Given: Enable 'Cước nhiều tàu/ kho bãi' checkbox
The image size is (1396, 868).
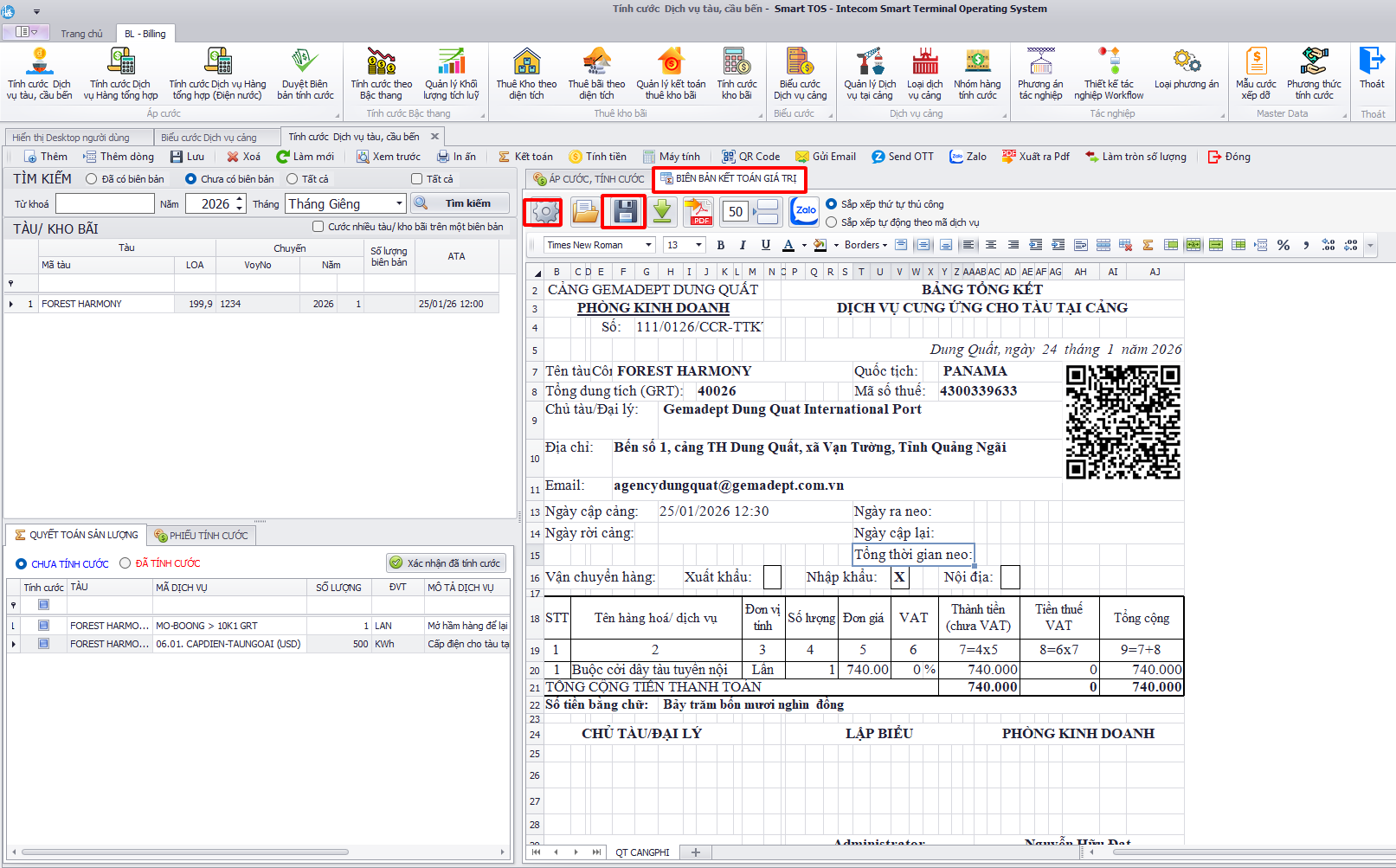Looking at the screenshot, I should pyautogui.click(x=318, y=227).
